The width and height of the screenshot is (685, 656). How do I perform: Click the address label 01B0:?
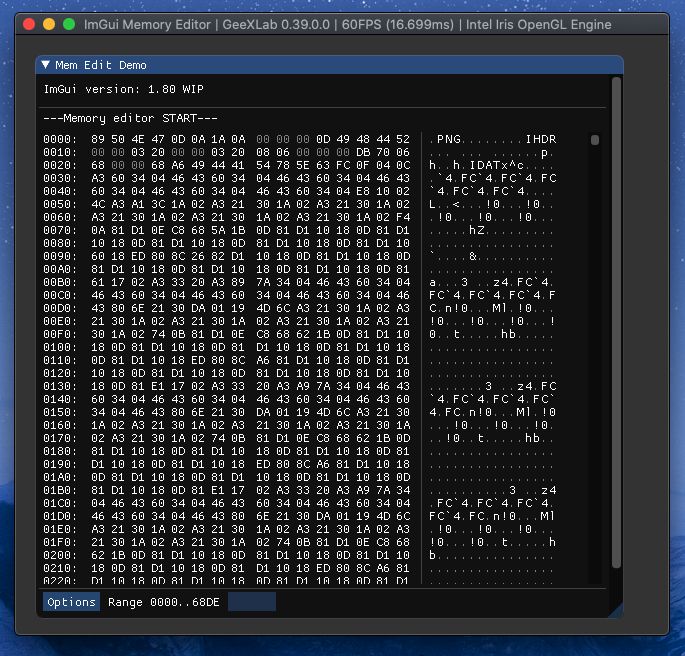(60, 490)
